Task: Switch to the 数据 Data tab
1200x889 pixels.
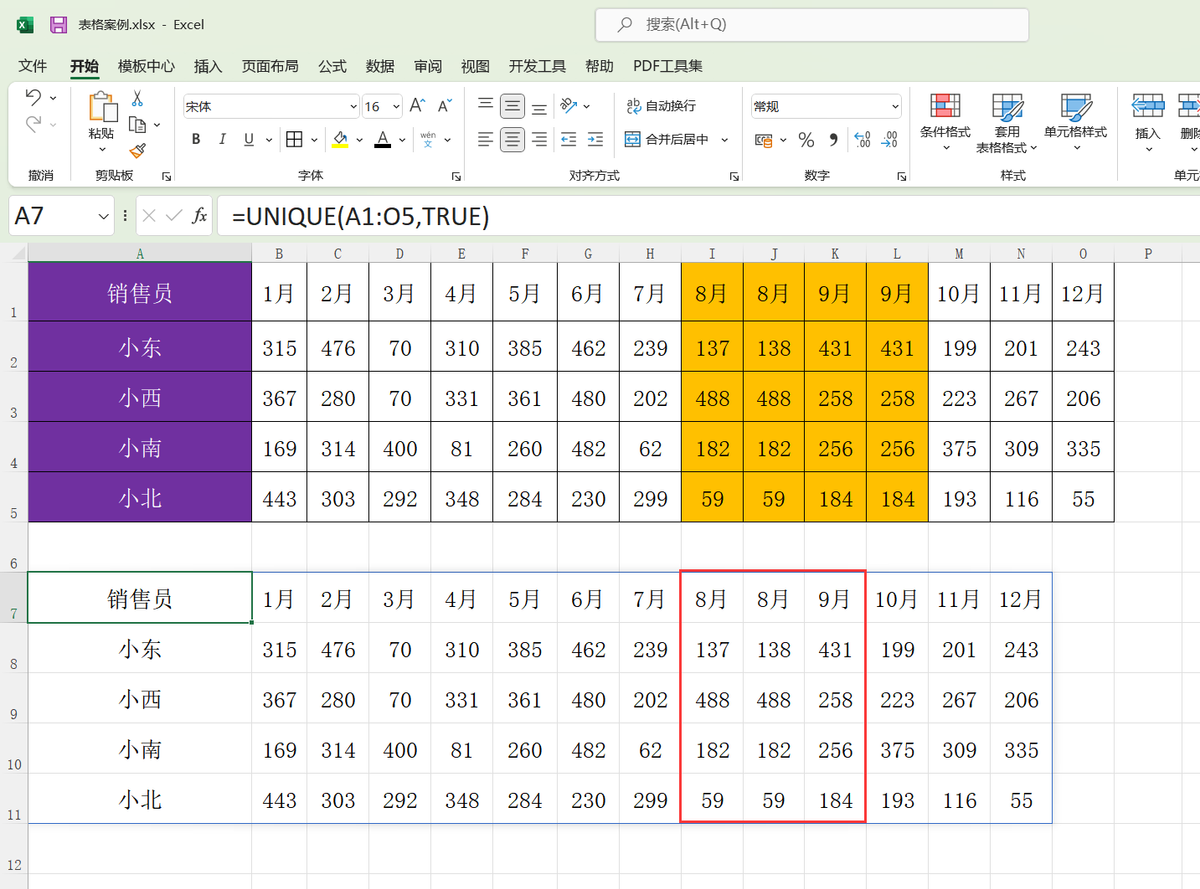Action: 380,66
